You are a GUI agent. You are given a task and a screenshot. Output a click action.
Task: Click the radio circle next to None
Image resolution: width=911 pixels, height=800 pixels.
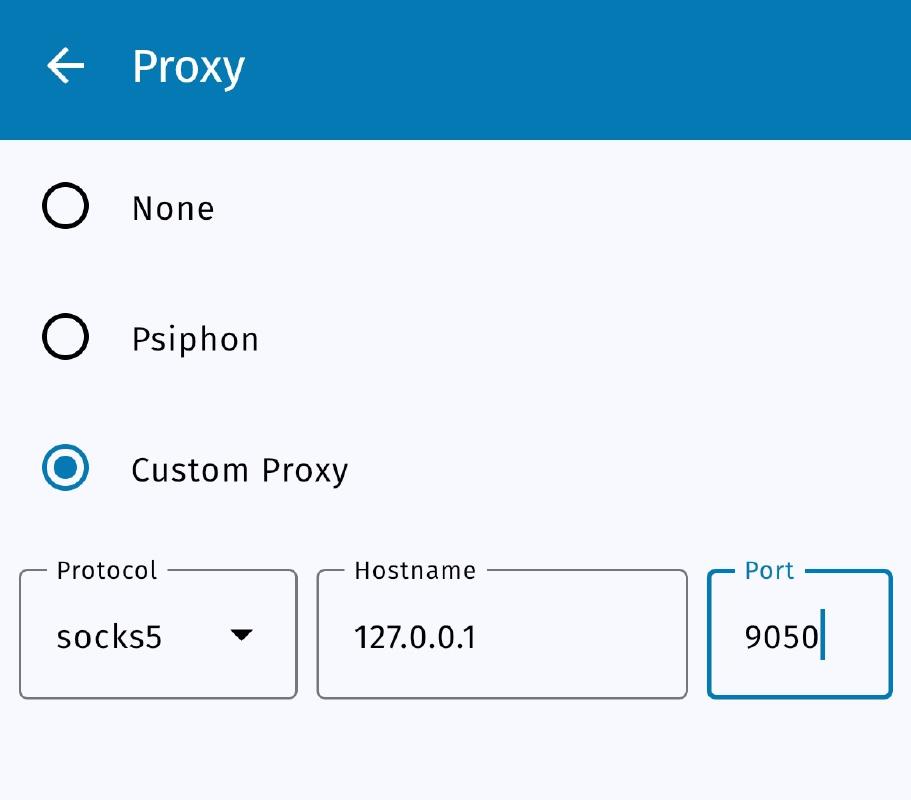coord(65,206)
